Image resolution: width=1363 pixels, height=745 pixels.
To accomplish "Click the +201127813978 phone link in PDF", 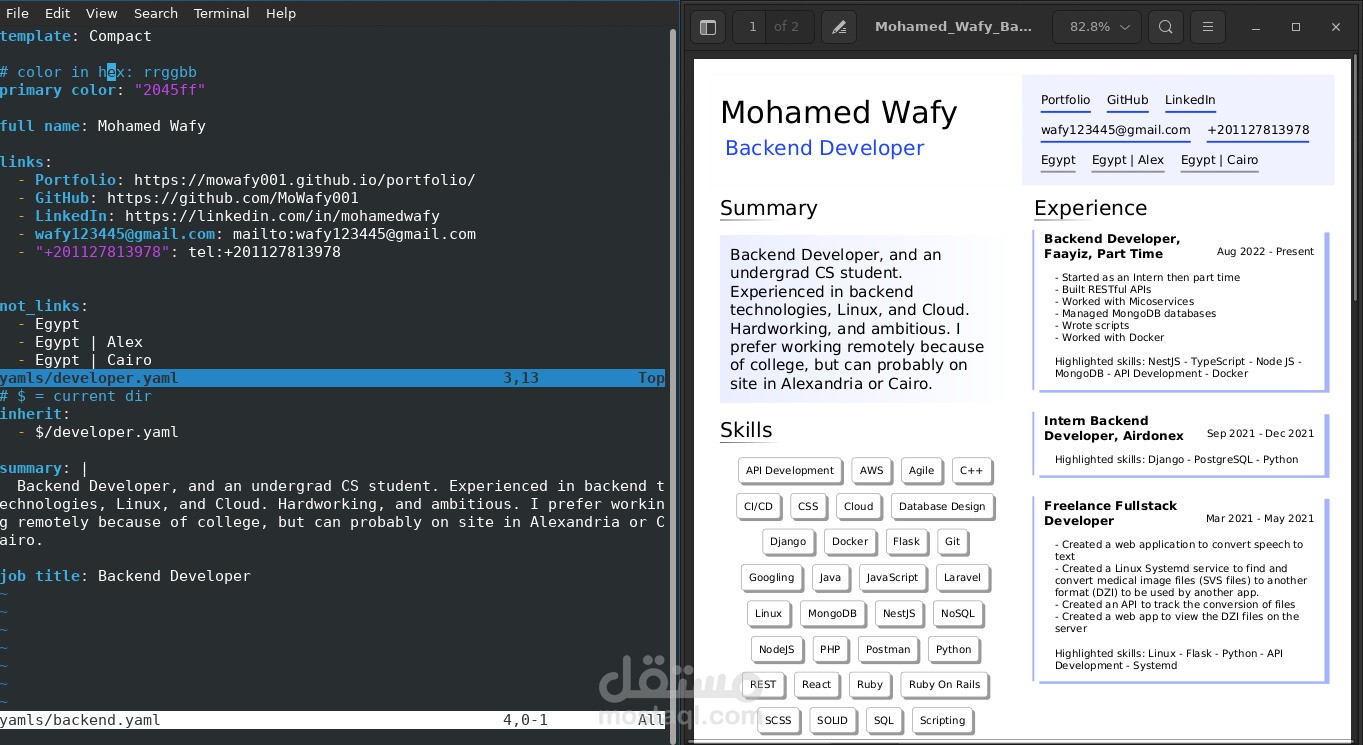I will click(x=1258, y=130).
